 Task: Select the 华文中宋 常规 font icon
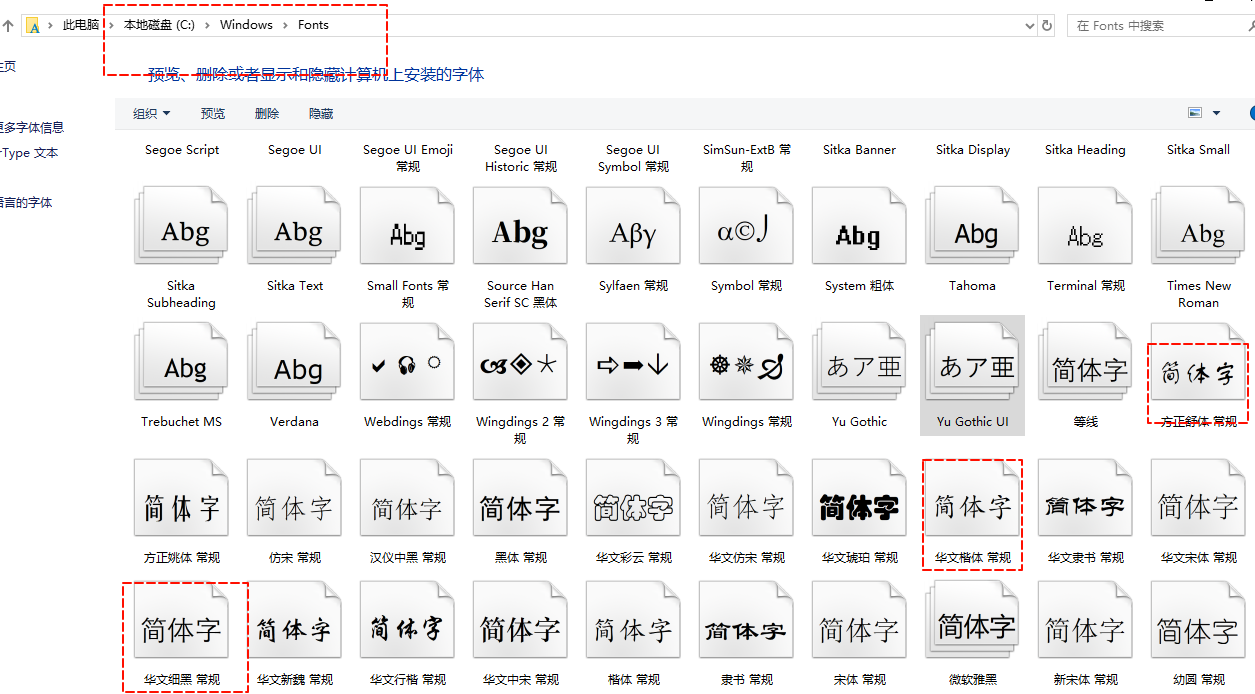[x=520, y=621]
